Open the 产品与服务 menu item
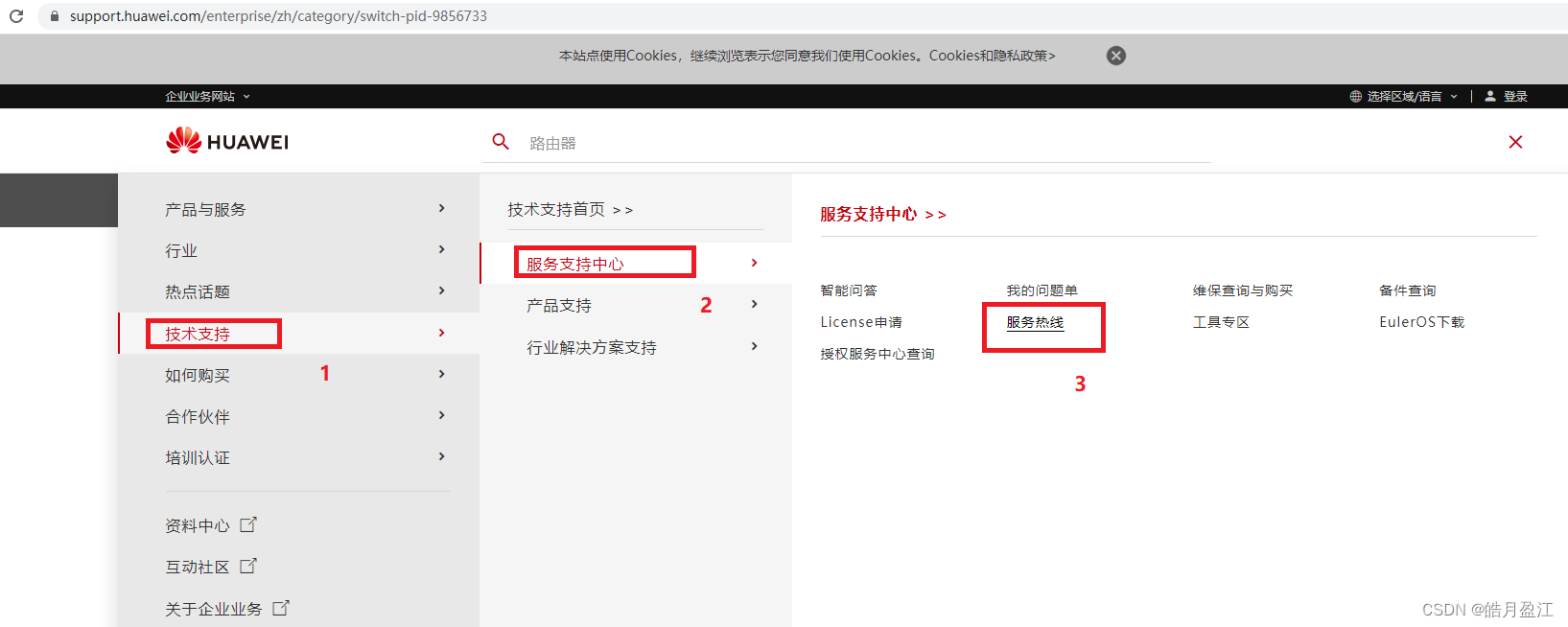The height and width of the screenshot is (627, 1568). [x=205, y=209]
